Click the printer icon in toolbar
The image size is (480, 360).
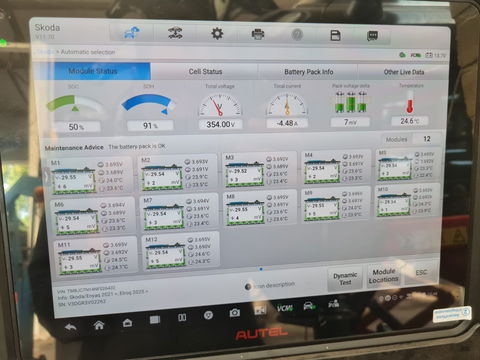257,34
